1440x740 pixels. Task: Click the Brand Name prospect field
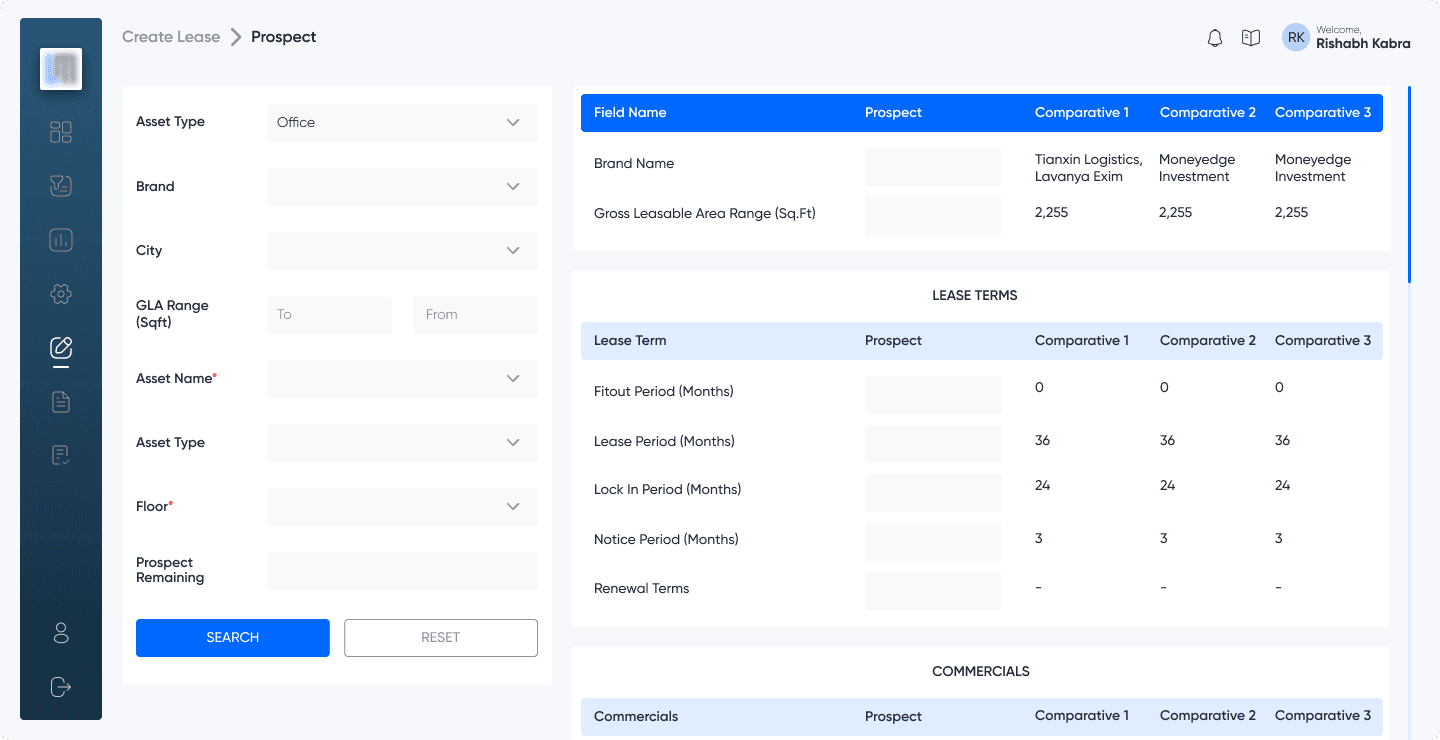pos(933,167)
